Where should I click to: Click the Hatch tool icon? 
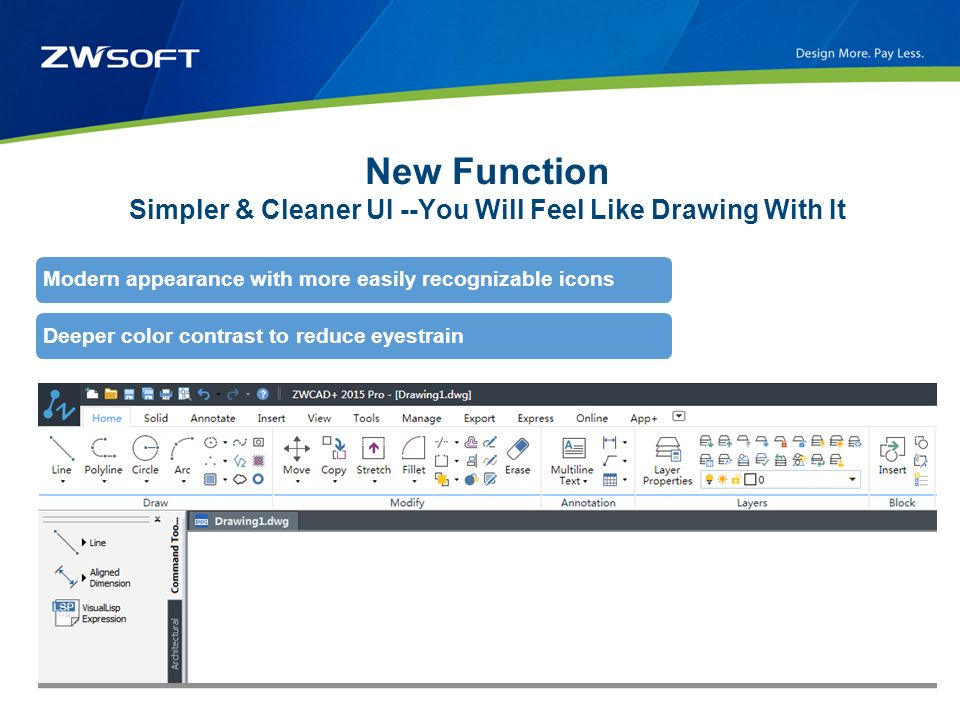(258, 460)
